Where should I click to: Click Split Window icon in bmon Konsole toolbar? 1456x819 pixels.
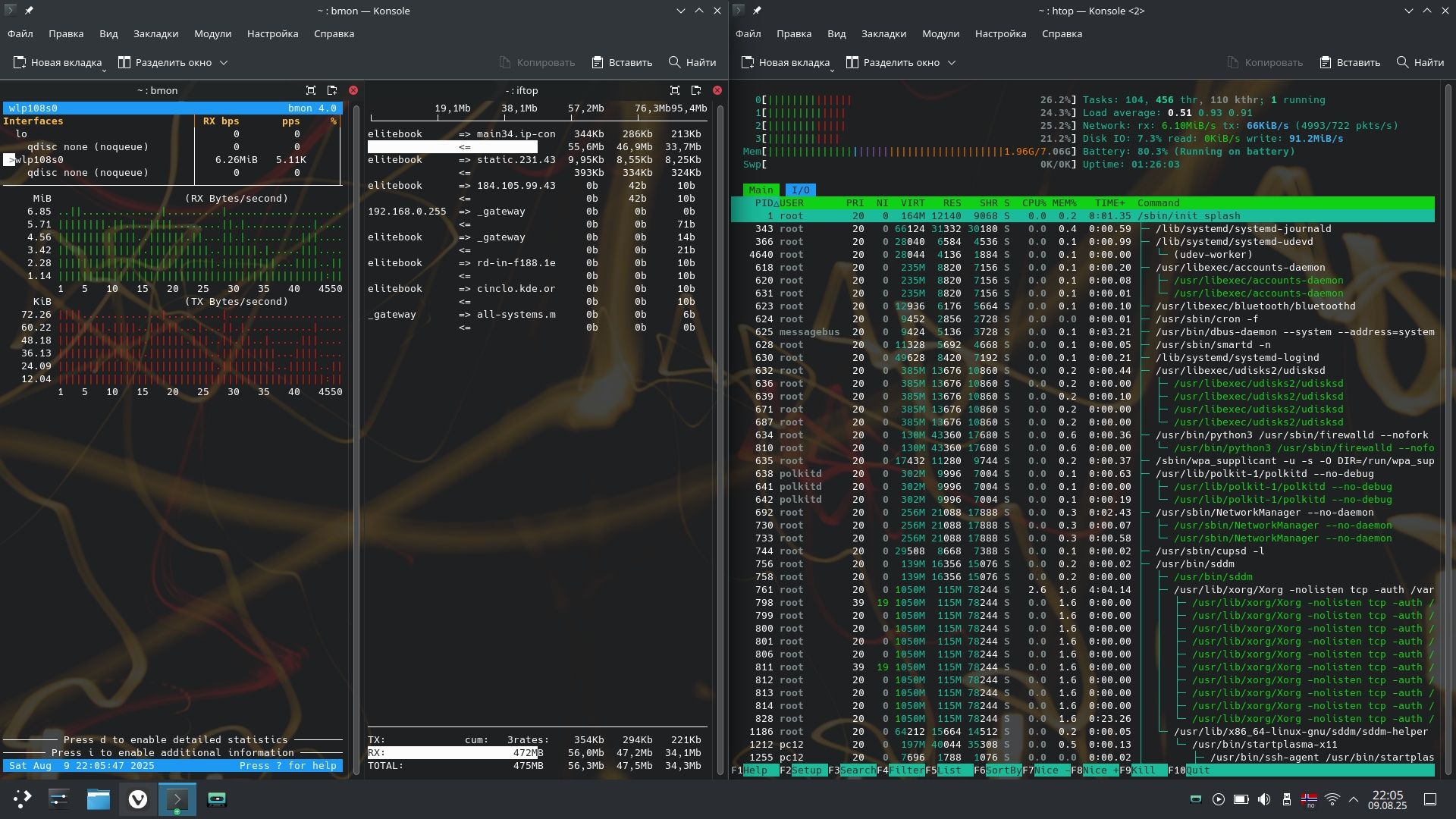click(x=124, y=62)
